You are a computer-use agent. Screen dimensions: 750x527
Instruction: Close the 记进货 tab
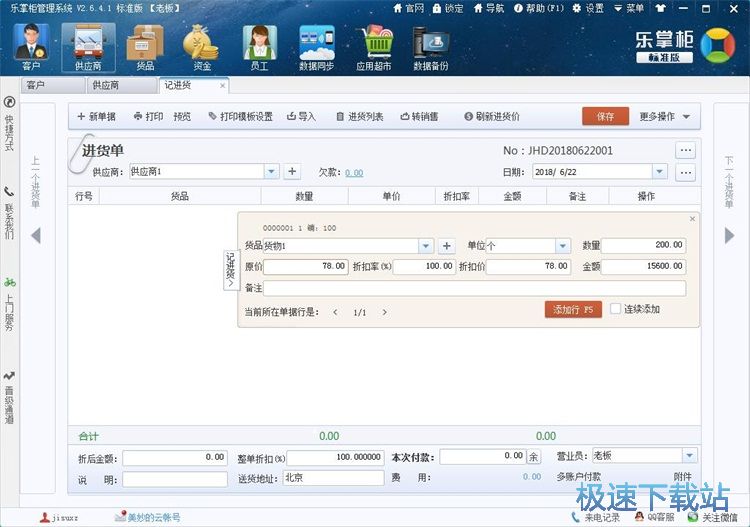pos(222,86)
